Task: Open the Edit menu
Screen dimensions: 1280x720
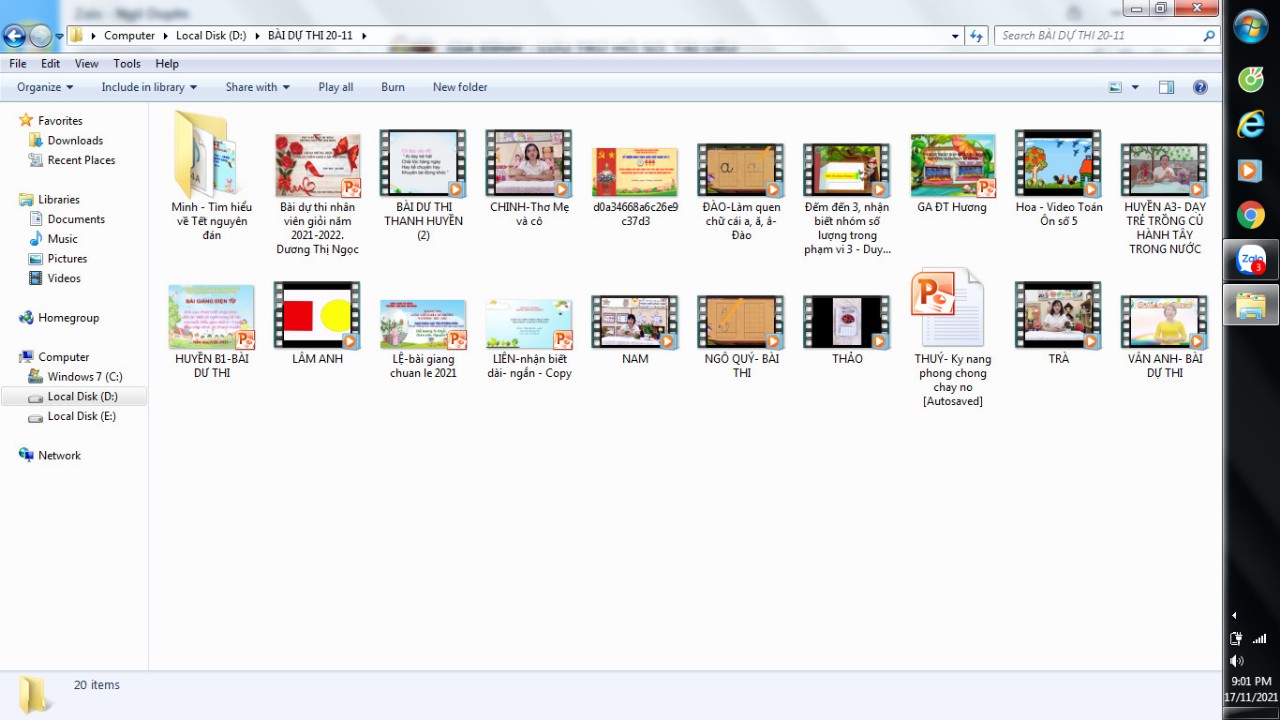Action: click(50, 64)
